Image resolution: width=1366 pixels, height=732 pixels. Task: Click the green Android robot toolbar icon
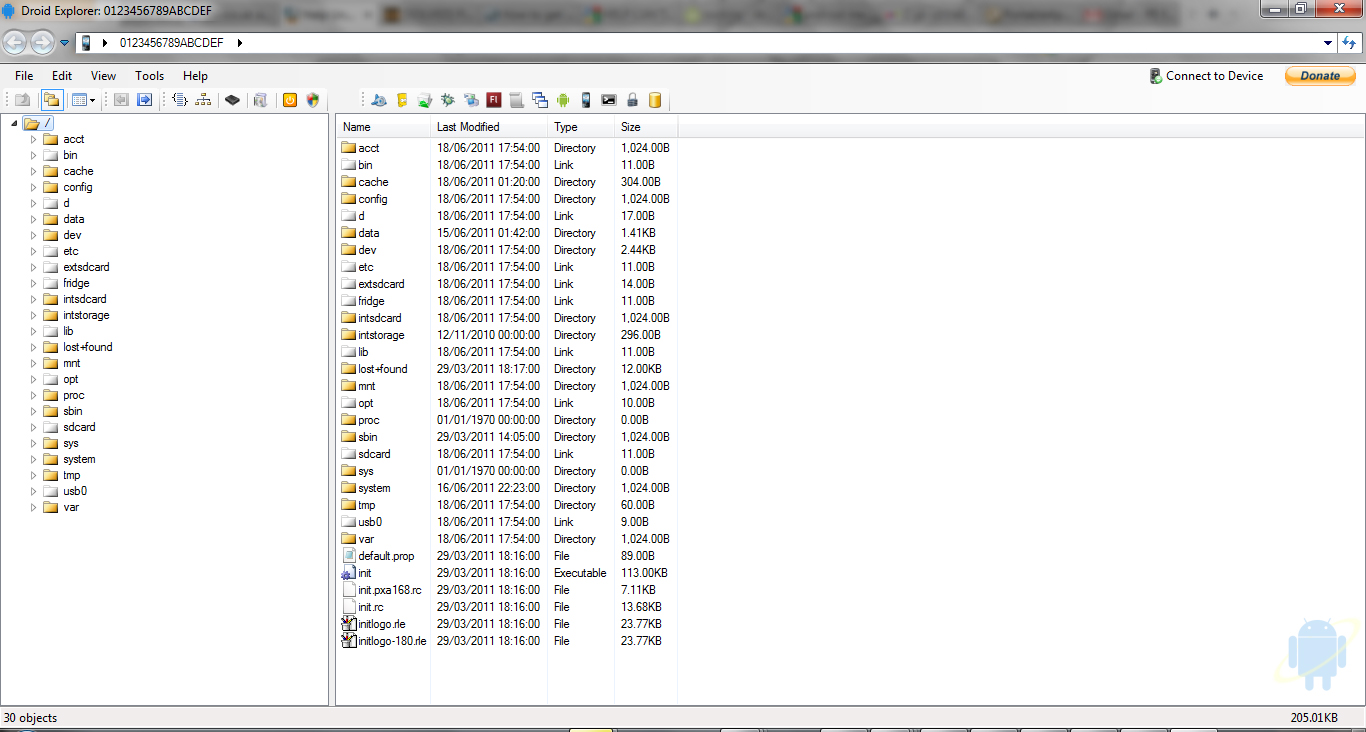(563, 100)
